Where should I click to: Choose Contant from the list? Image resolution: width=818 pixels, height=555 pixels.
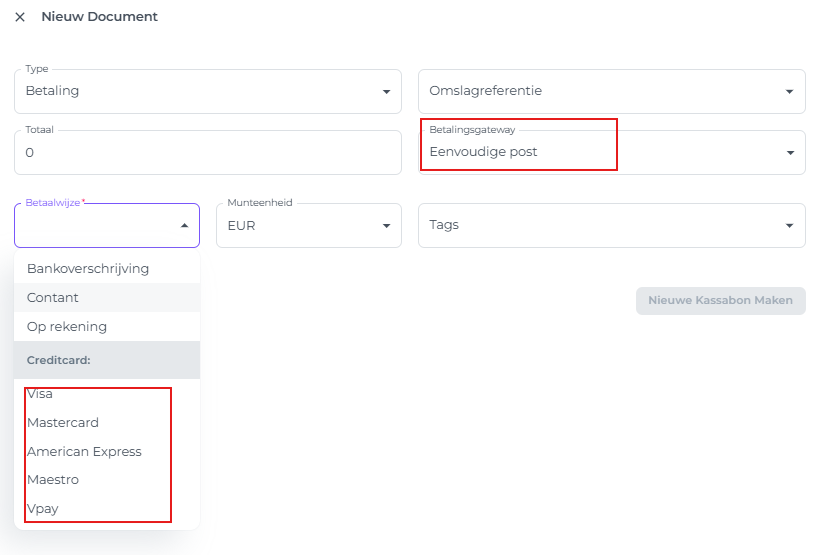(x=53, y=298)
